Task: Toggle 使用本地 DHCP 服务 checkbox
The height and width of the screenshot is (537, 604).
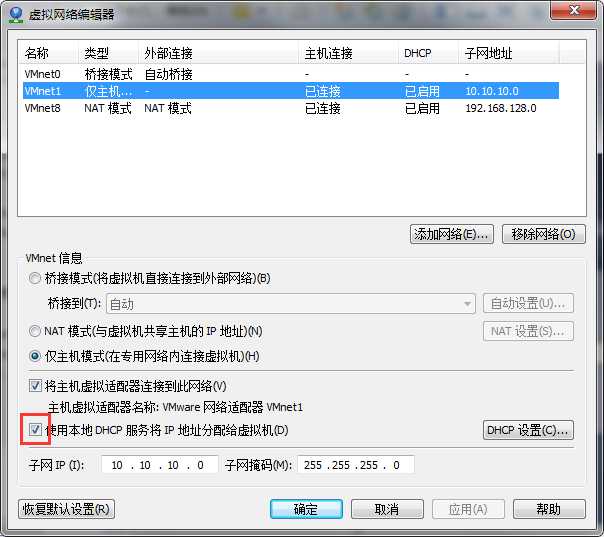Action: pyautogui.click(x=35, y=429)
